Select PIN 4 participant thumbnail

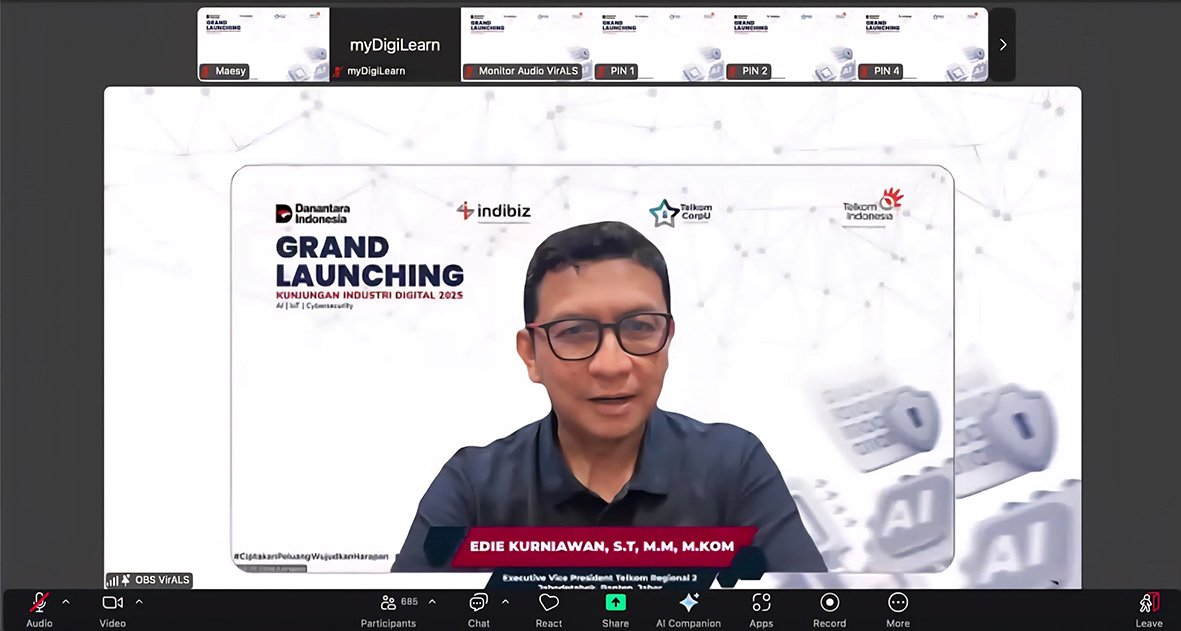click(x=922, y=44)
